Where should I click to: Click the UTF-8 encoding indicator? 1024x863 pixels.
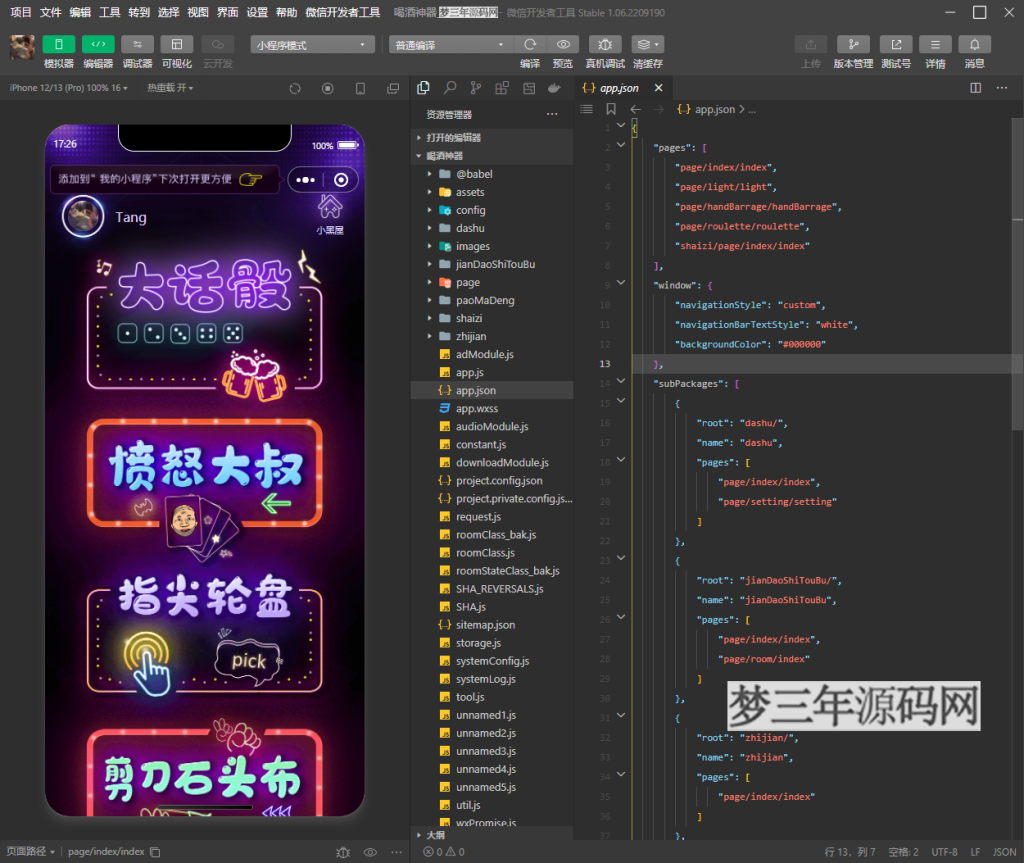(944, 851)
